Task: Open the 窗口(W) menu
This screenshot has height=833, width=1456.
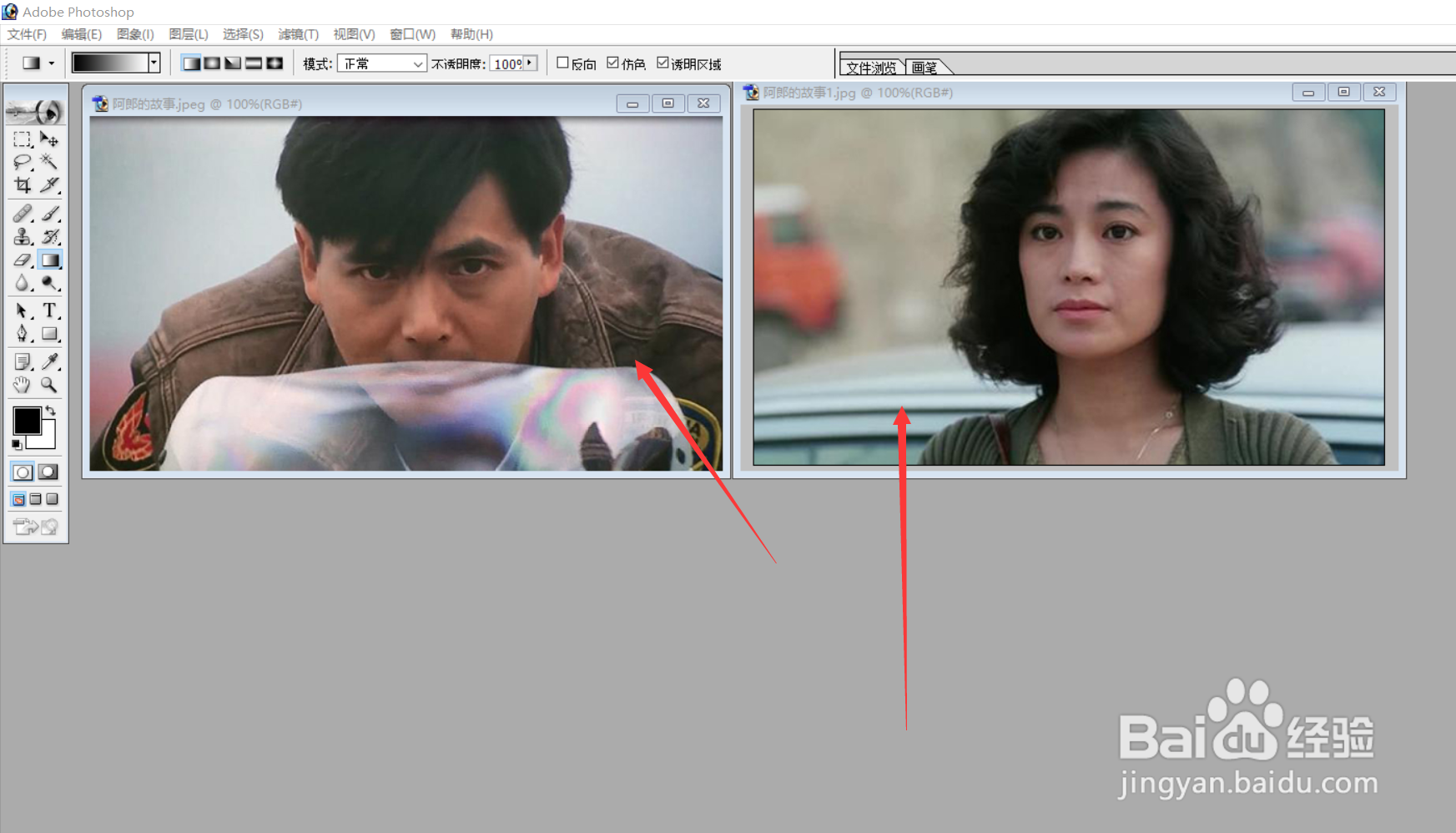Action: tap(412, 34)
